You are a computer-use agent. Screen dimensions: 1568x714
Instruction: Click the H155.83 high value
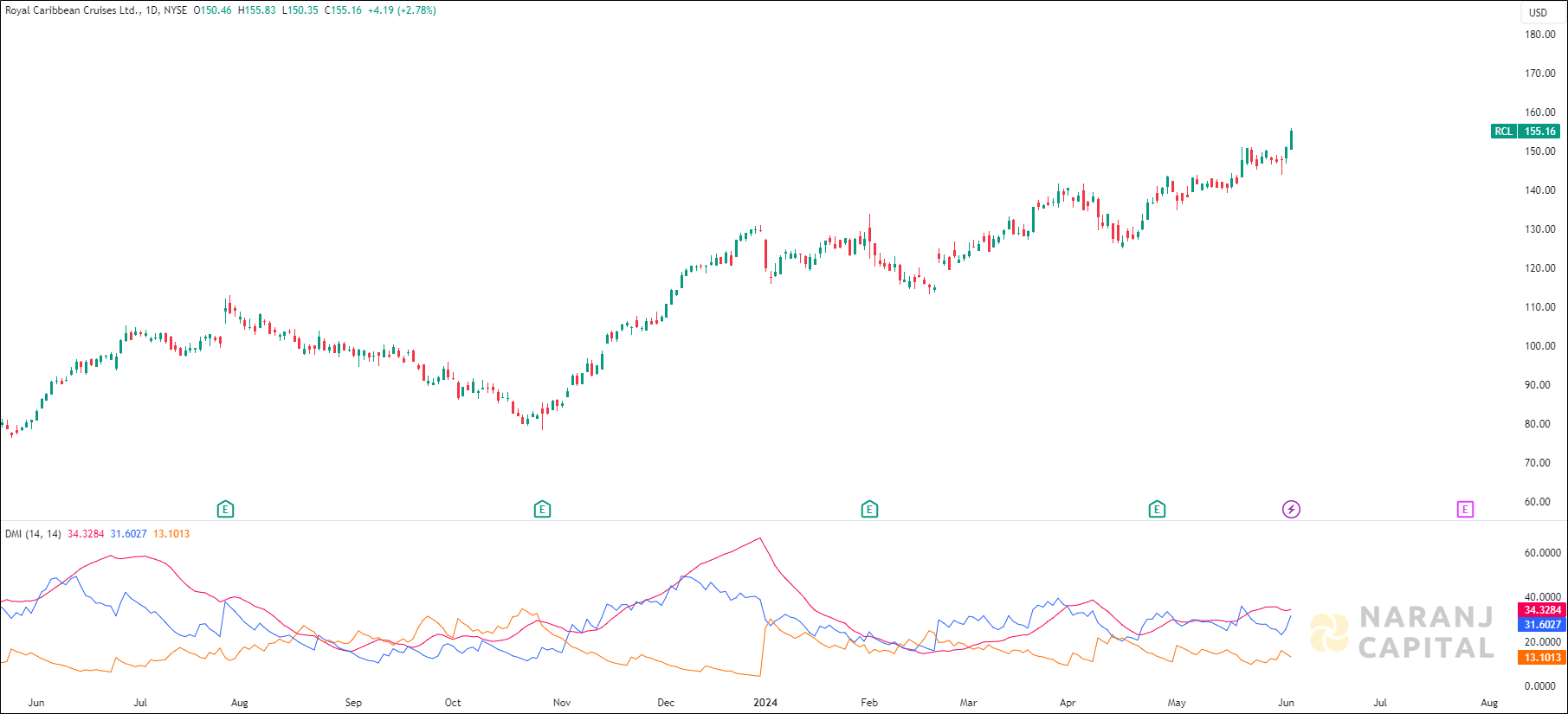pos(257,10)
